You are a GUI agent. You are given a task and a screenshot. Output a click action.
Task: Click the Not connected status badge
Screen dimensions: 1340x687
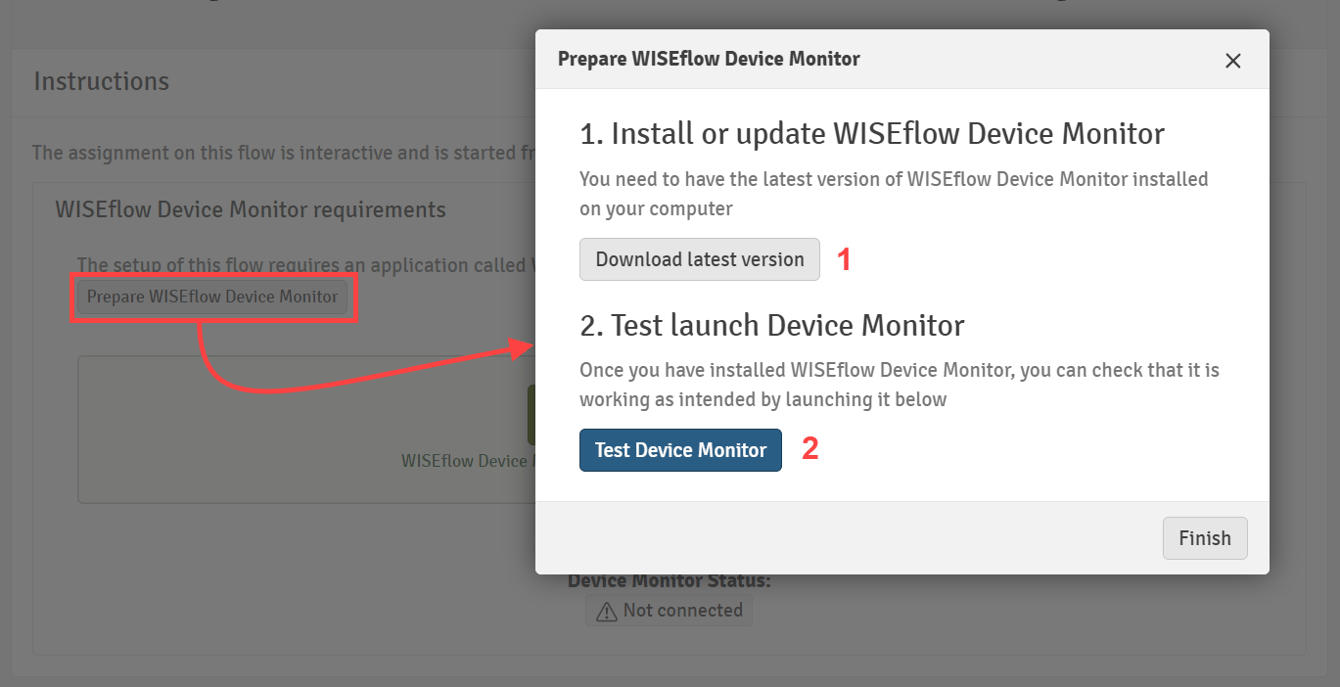point(669,610)
